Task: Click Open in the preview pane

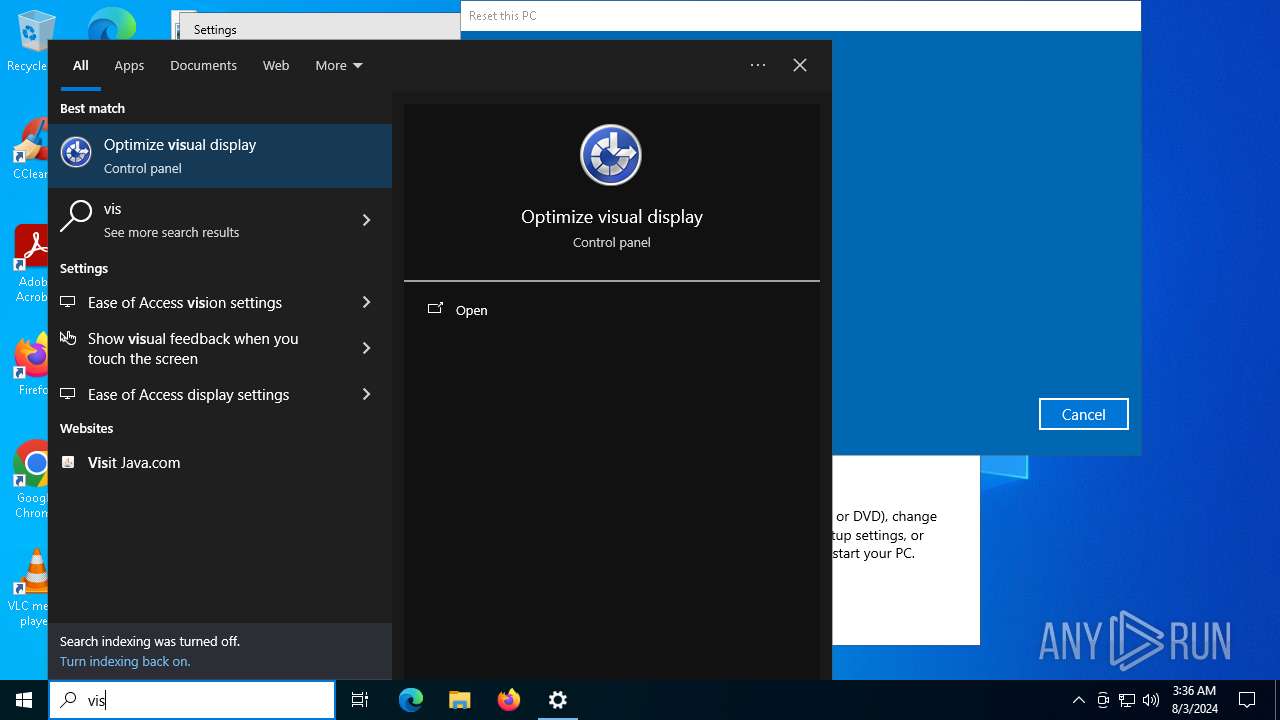Action: click(471, 310)
